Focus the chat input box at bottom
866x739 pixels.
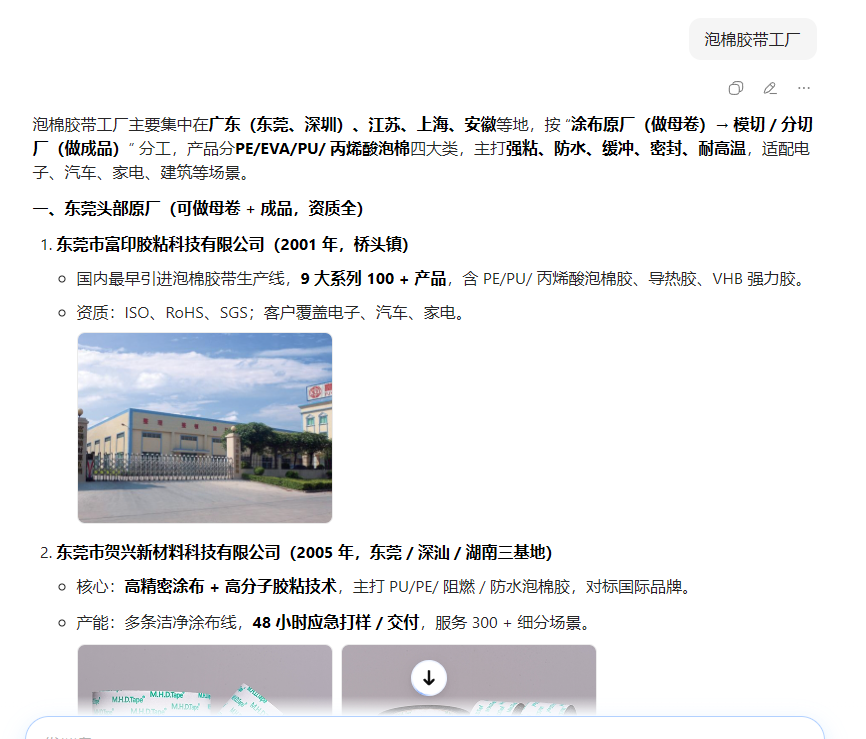tap(425, 729)
